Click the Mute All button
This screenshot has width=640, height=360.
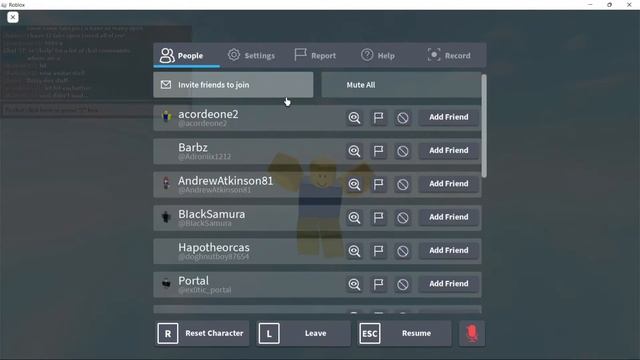tap(401, 85)
